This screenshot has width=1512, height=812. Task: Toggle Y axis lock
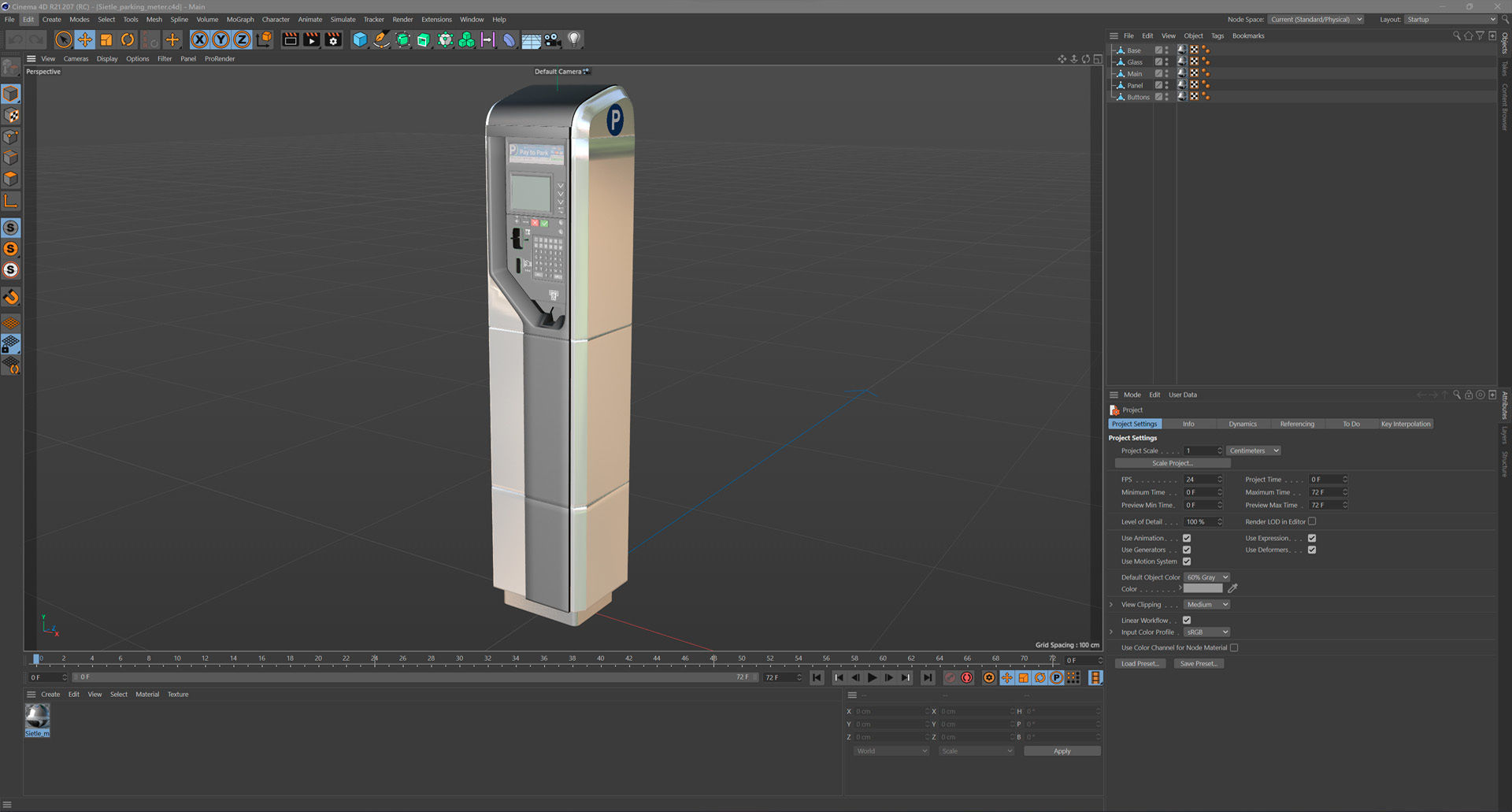[x=221, y=39]
